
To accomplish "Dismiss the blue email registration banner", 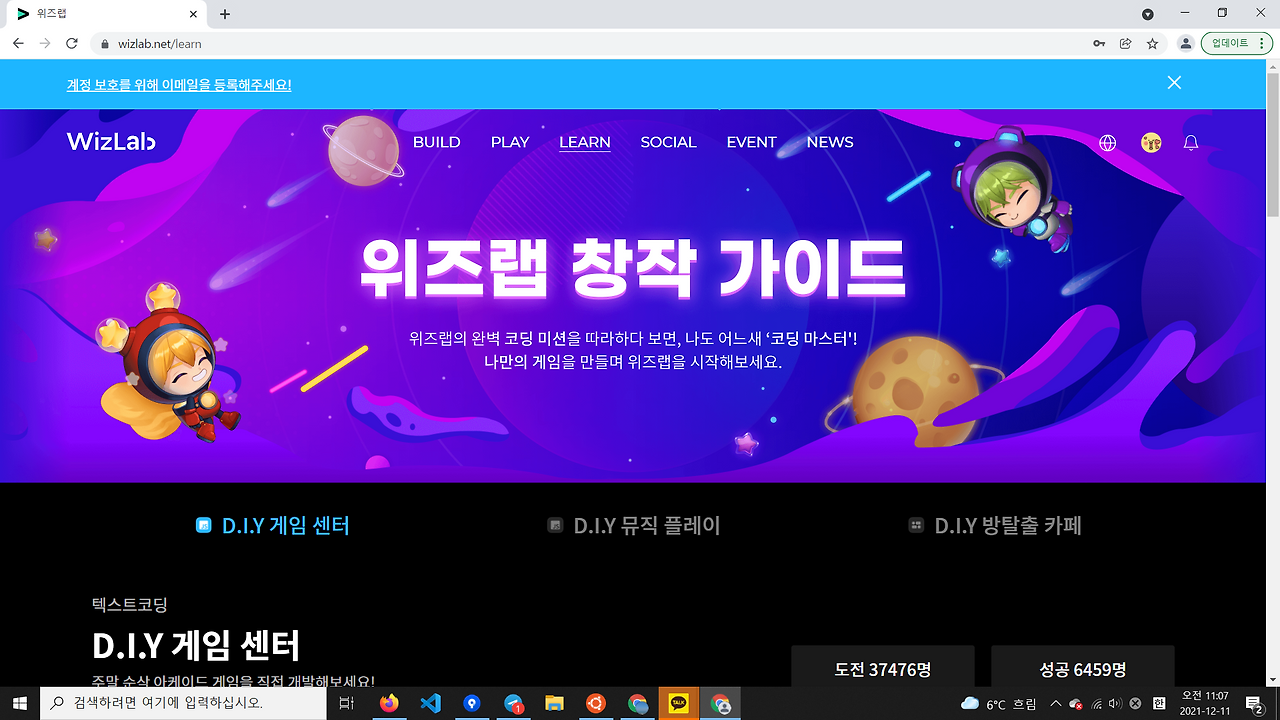I will click(x=1174, y=83).
